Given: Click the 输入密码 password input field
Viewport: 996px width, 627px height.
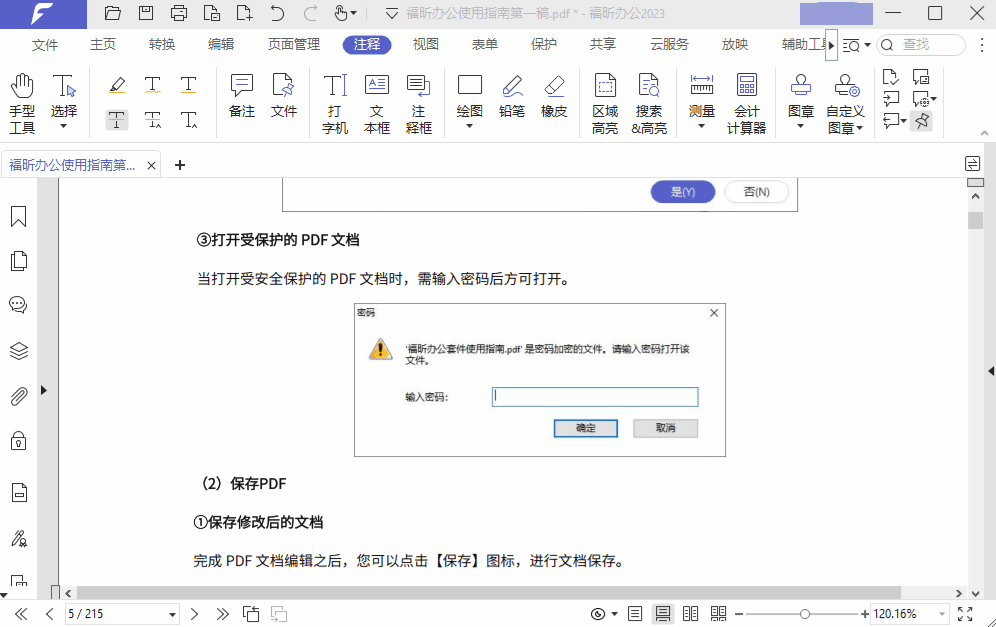Looking at the screenshot, I should point(595,396).
